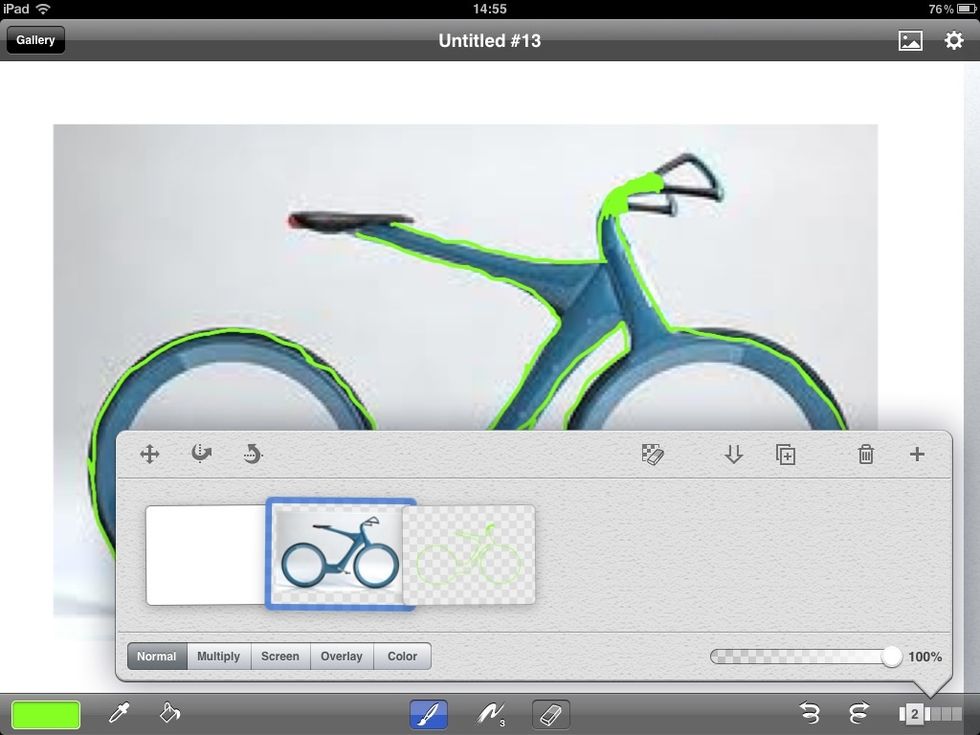Switch to the Eraser tool

[548, 713]
